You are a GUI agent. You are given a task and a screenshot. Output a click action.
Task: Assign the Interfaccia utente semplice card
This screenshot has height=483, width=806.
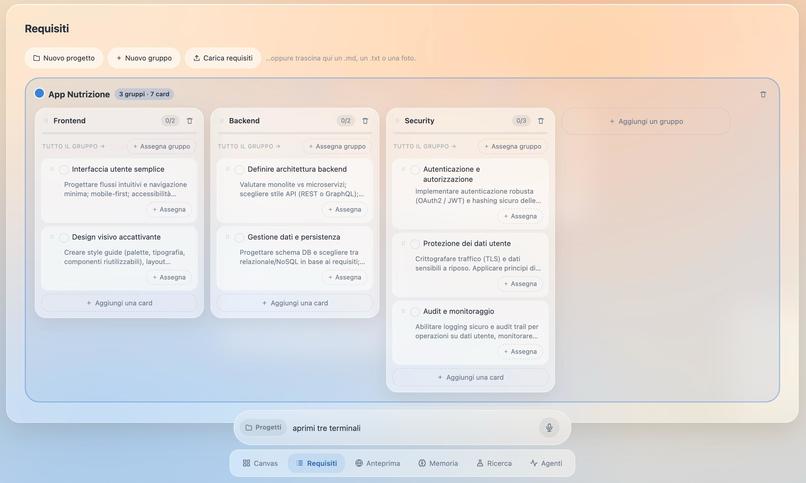(x=169, y=210)
